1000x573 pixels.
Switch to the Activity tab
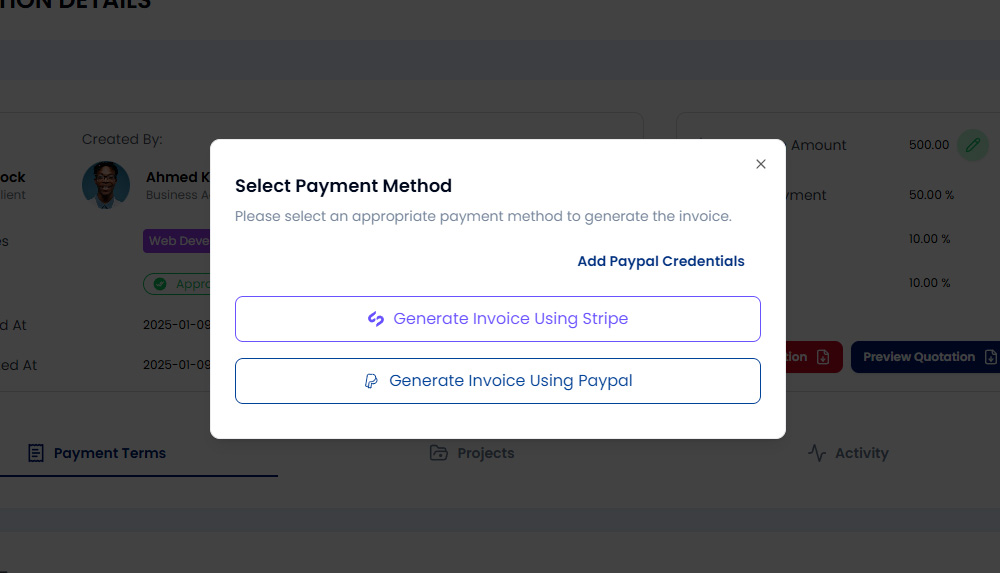(848, 453)
